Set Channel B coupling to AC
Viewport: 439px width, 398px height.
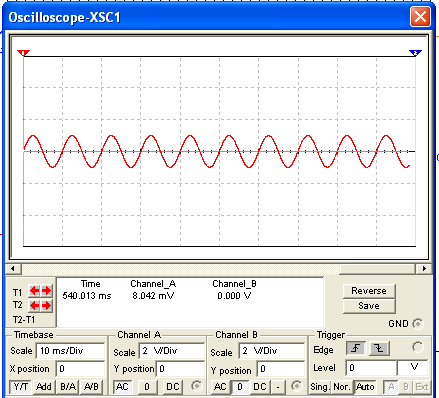coord(220,387)
